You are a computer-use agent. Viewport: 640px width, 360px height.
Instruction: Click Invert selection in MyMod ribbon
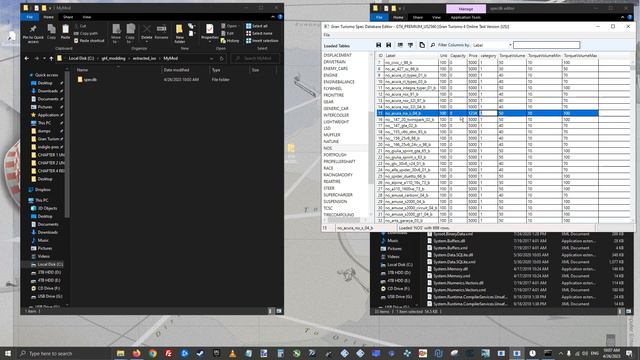[x=262, y=41]
